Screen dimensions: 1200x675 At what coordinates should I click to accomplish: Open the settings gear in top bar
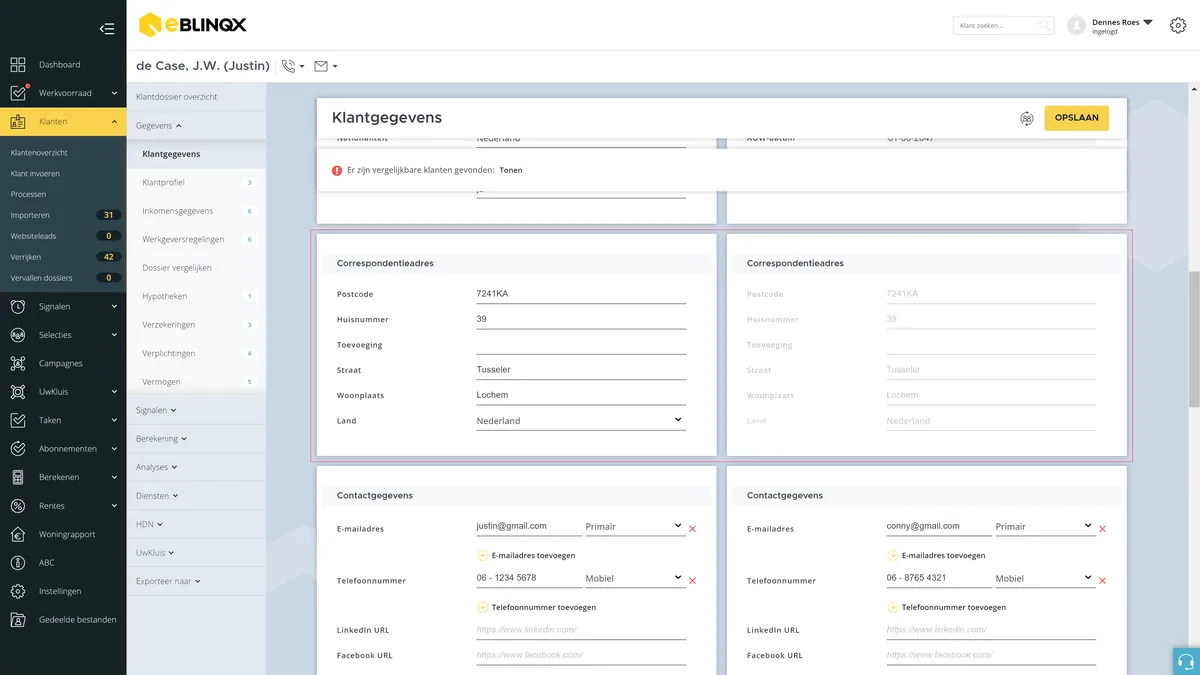click(1178, 26)
